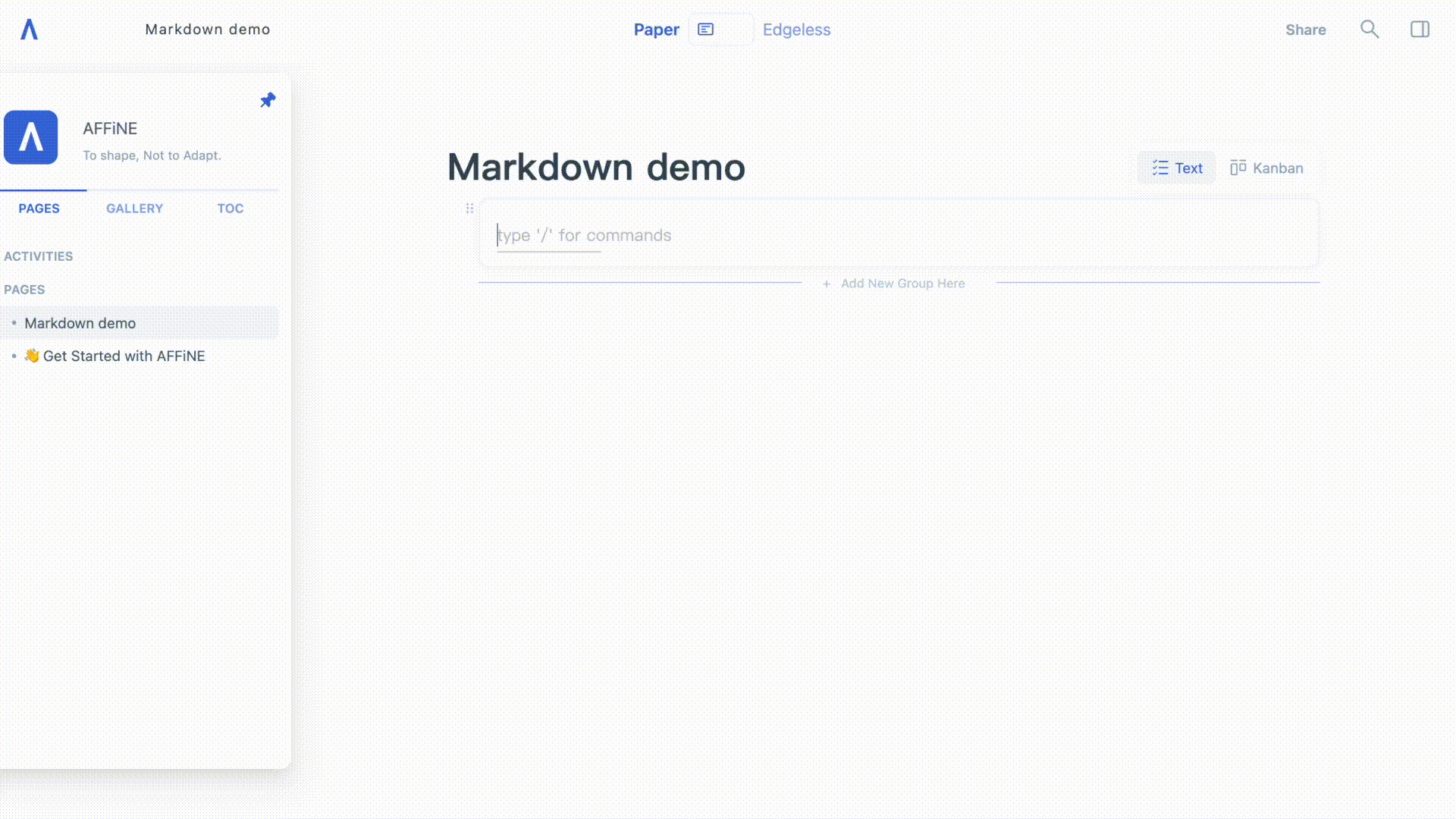Unpin the sidebar with pin icon
The width and height of the screenshot is (1456, 819).
(x=268, y=100)
